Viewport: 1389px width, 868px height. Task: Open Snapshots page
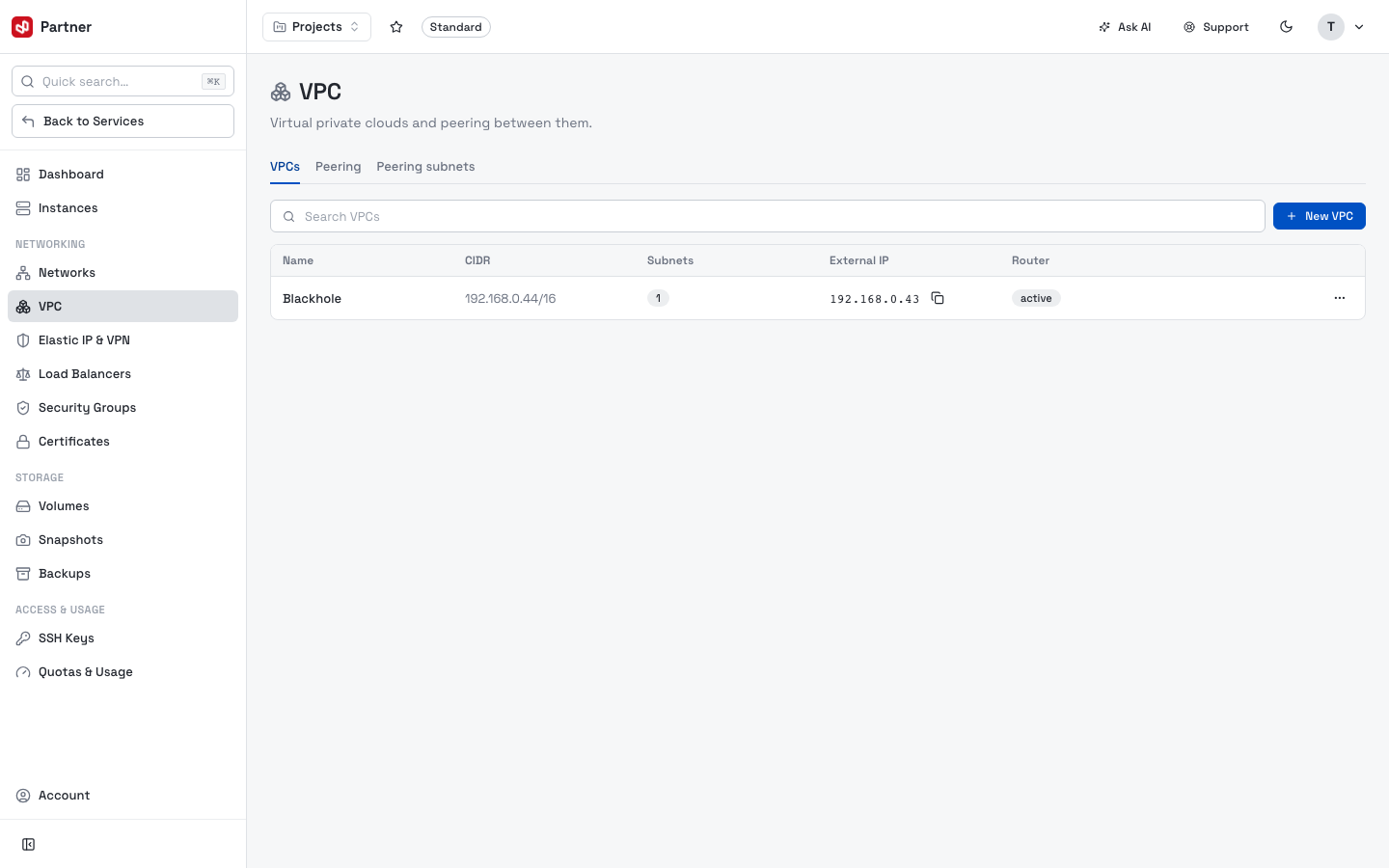tap(123, 540)
